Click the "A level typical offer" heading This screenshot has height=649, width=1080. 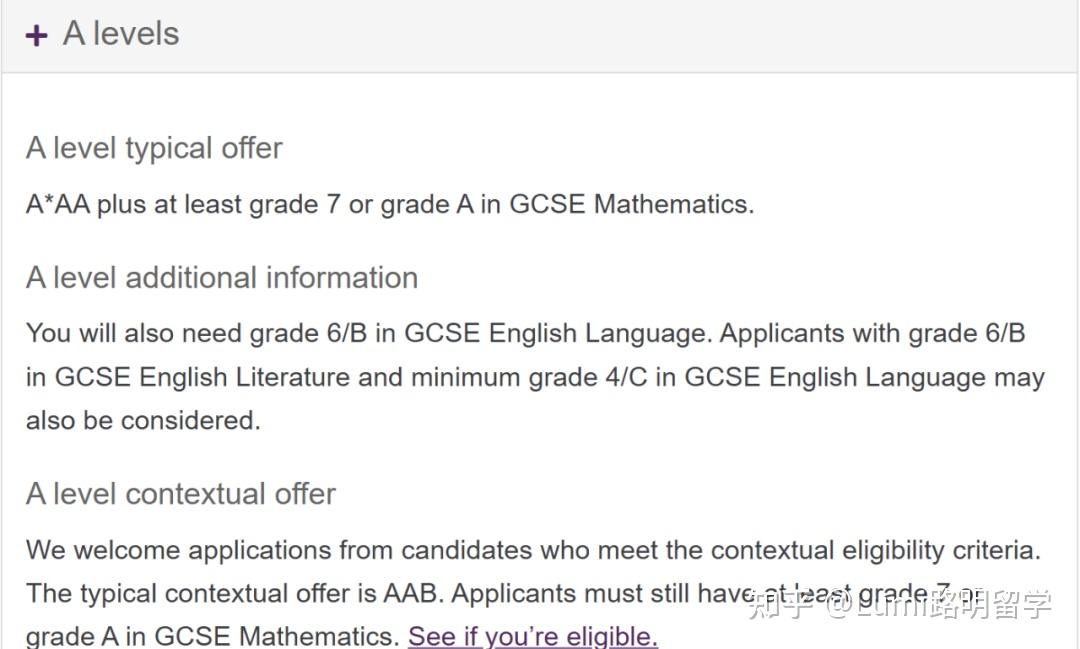pyautogui.click(x=154, y=148)
